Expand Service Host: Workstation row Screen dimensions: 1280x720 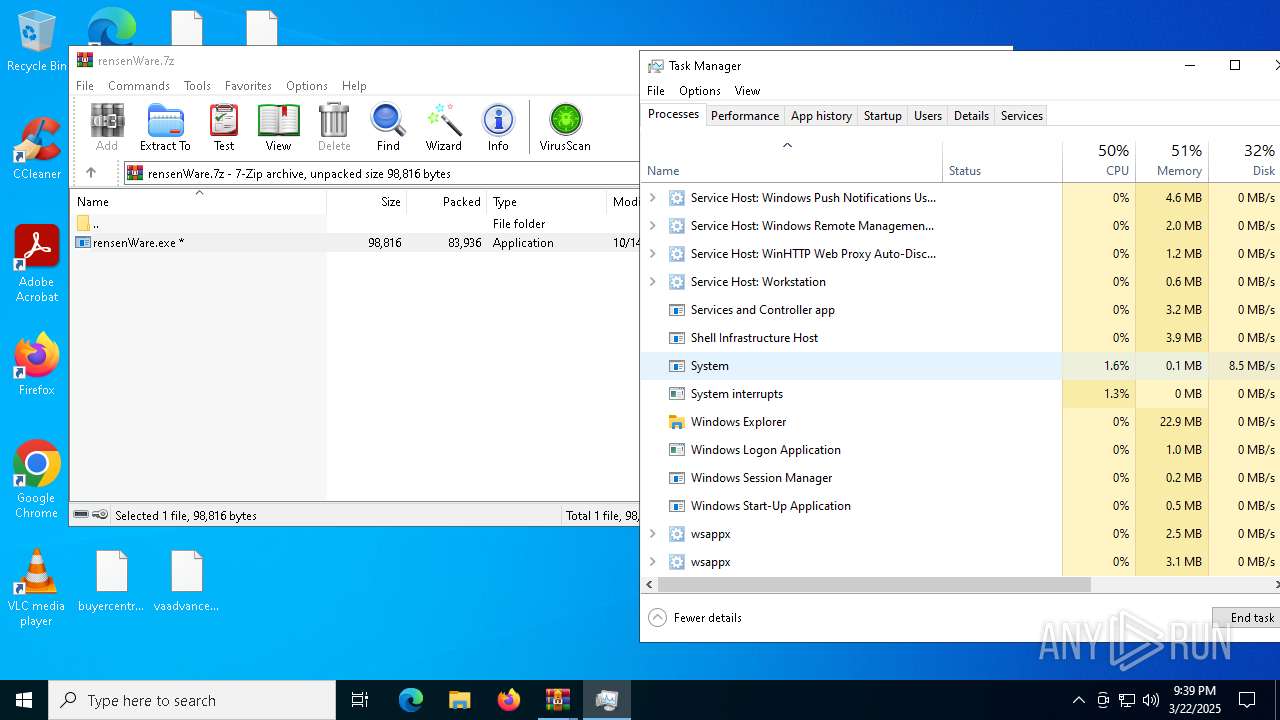click(653, 282)
